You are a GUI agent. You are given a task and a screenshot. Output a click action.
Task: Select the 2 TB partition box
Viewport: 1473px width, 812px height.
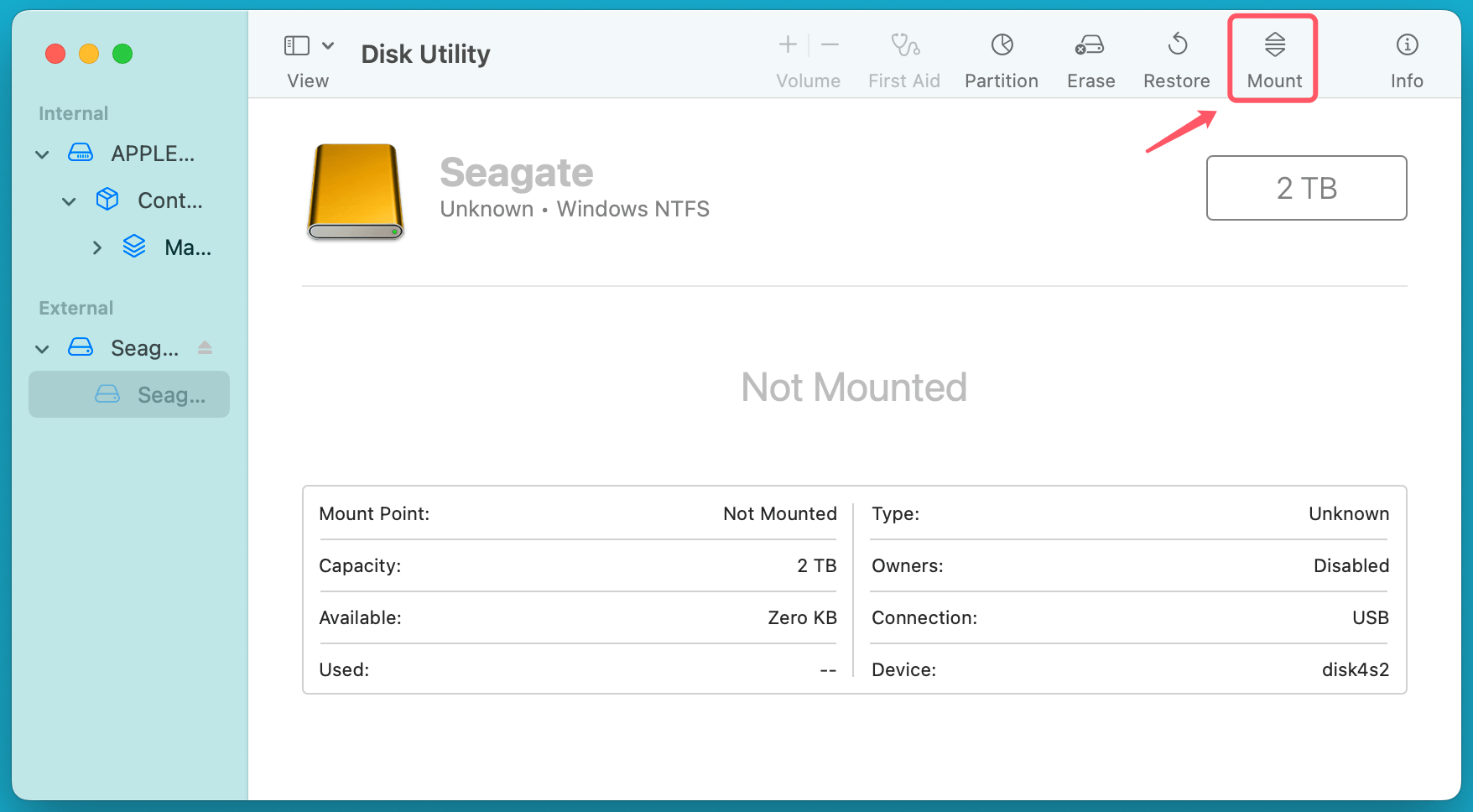1305,188
